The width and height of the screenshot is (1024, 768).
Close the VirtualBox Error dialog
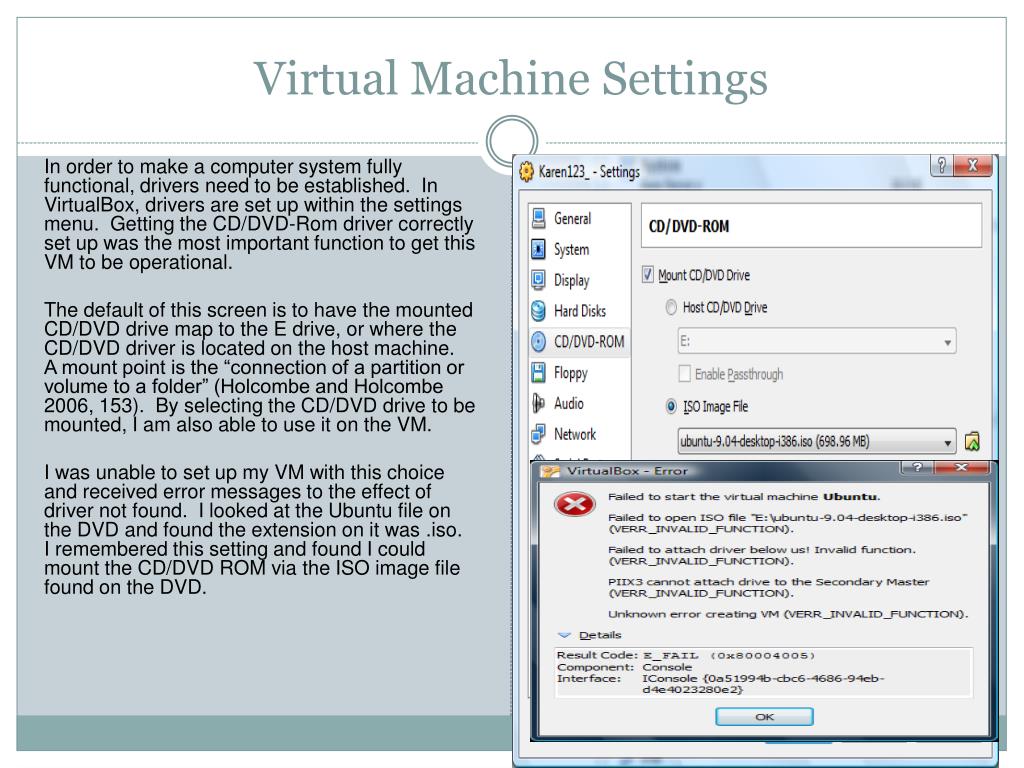pos(961,467)
